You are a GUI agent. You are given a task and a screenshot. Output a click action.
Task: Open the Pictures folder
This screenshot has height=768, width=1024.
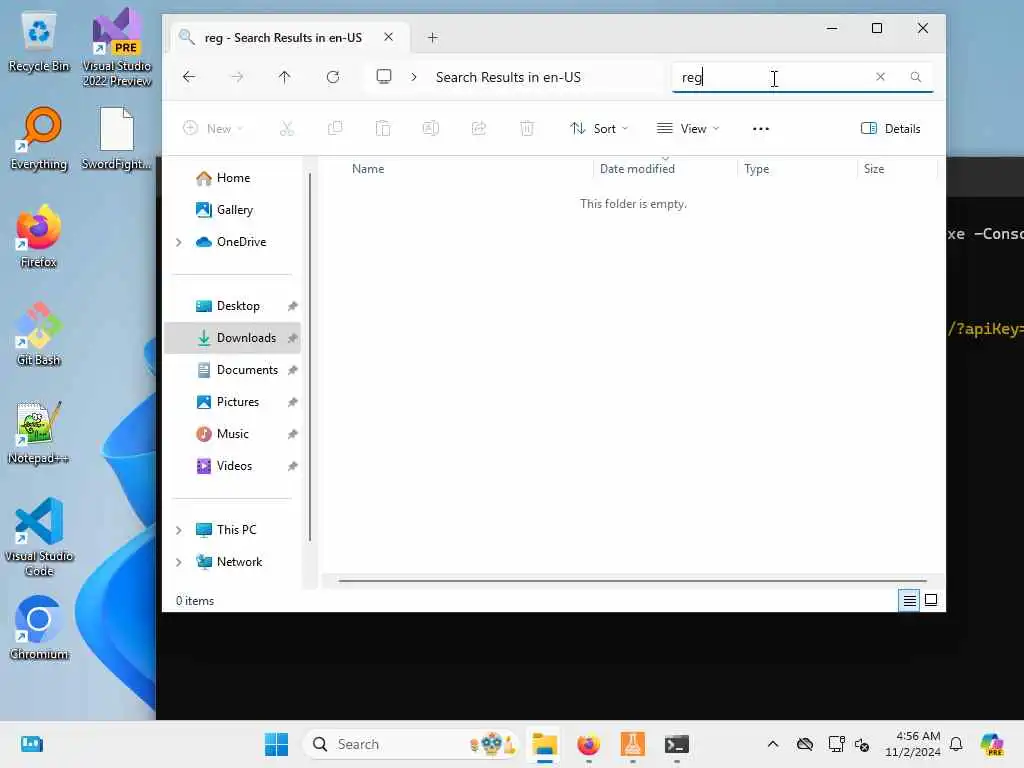click(x=238, y=402)
